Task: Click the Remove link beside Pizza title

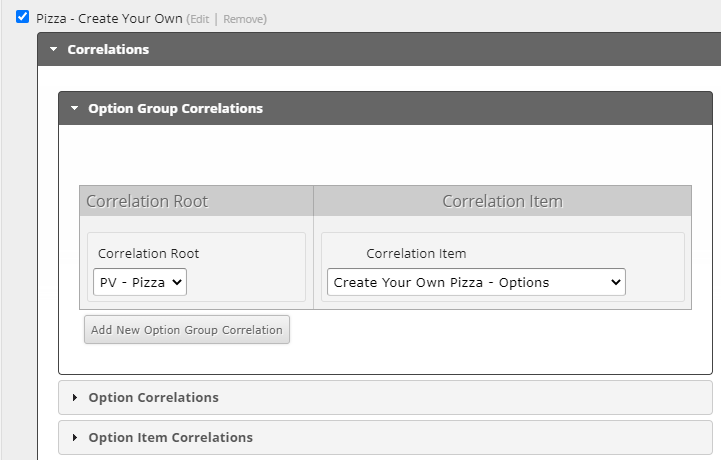Action: pos(244,19)
